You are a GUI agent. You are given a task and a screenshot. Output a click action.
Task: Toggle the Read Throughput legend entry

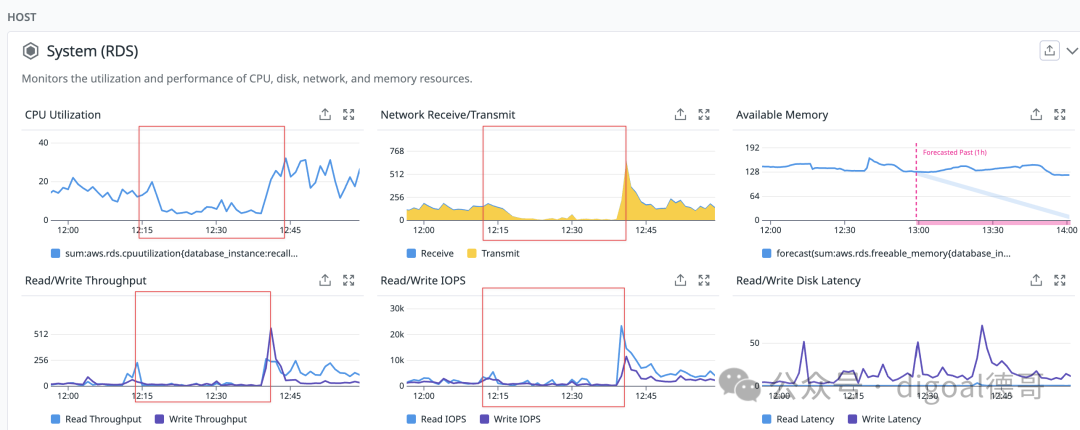[96, 419]
